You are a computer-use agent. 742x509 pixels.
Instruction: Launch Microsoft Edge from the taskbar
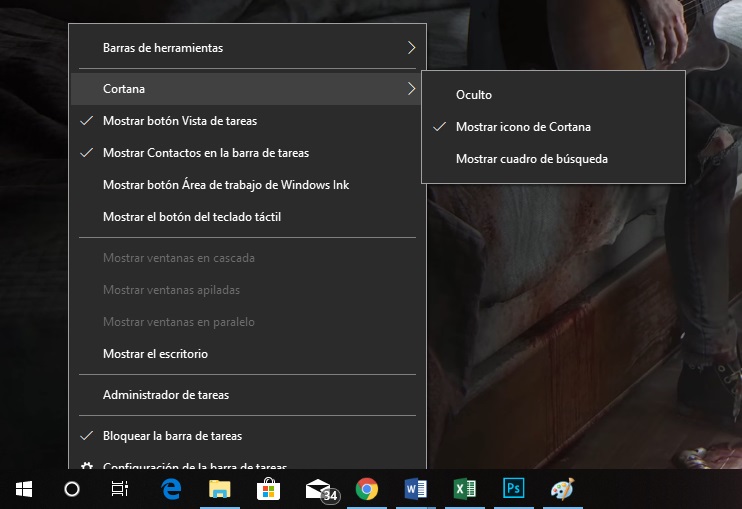point(170,489)
